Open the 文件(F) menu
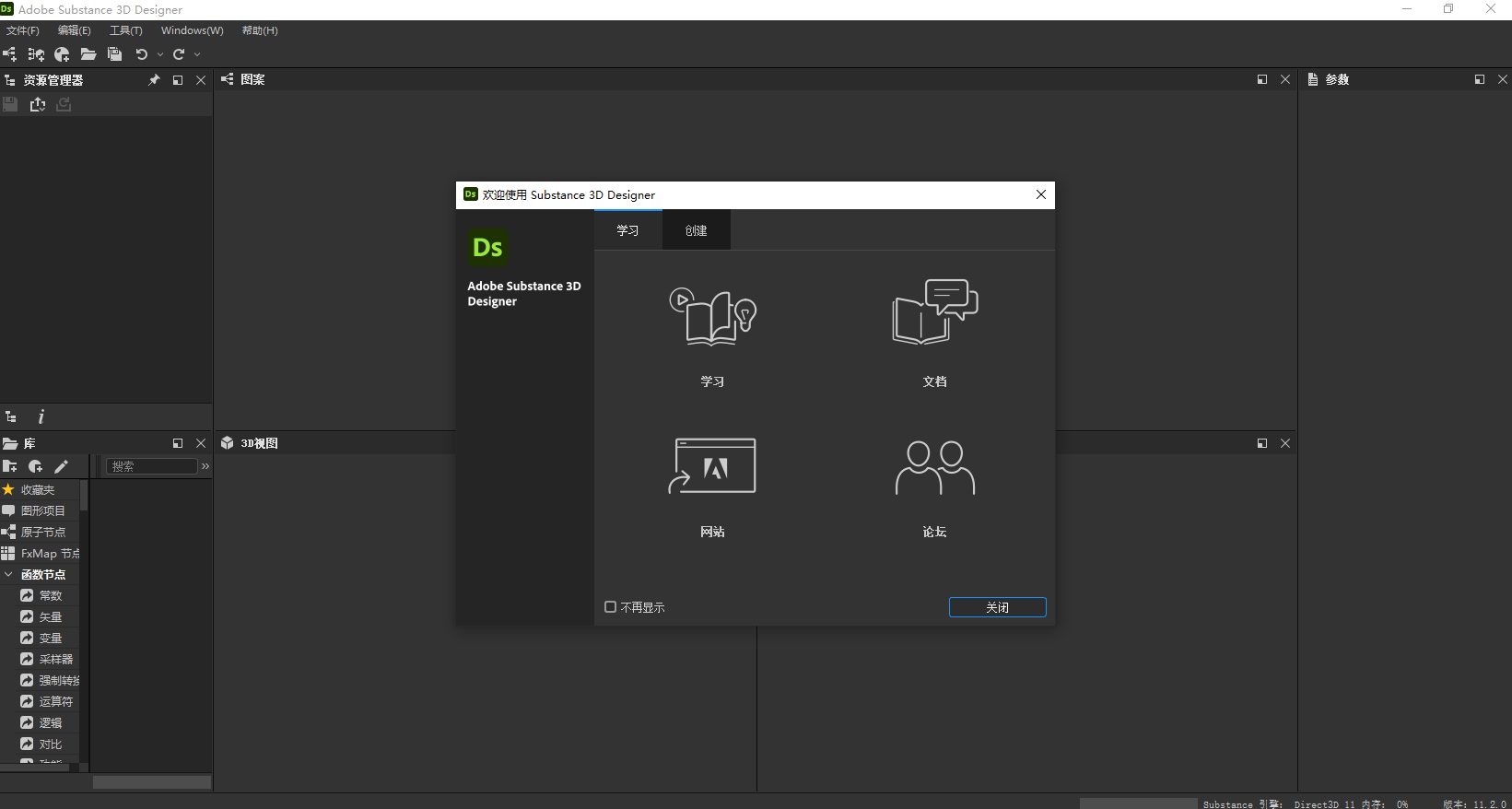 pyautogui.click(x=23, y=30)
